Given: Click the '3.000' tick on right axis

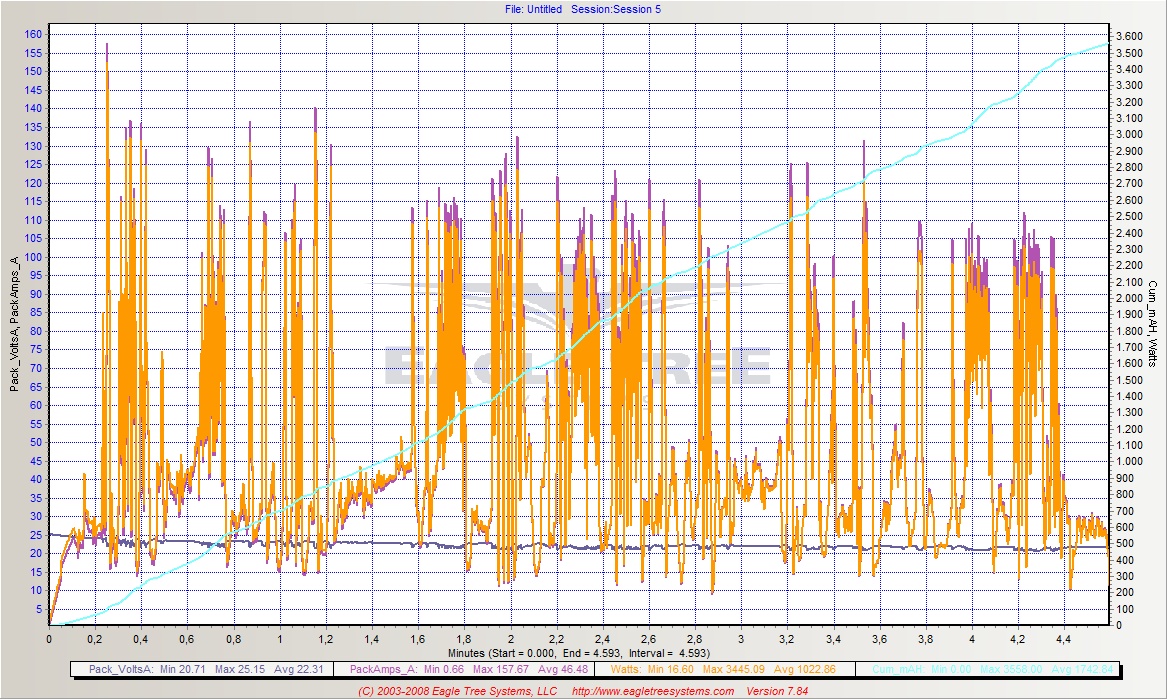Looking at the screenshot, I should pyautogui.click(x=1129, y=135).
